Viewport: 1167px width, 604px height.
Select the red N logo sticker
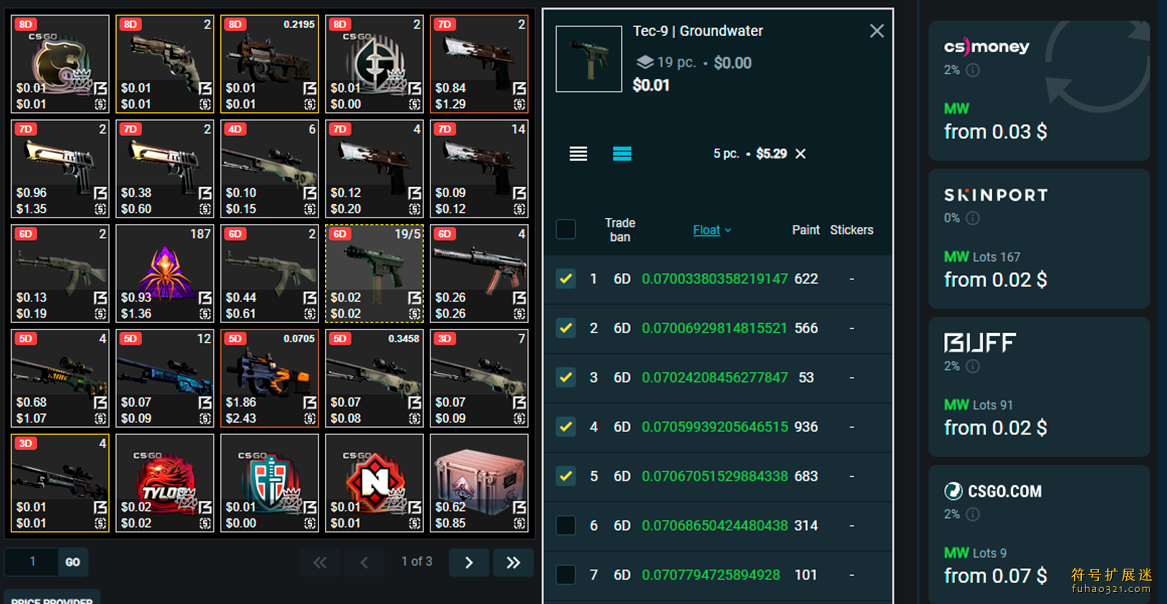pos(374,483)
